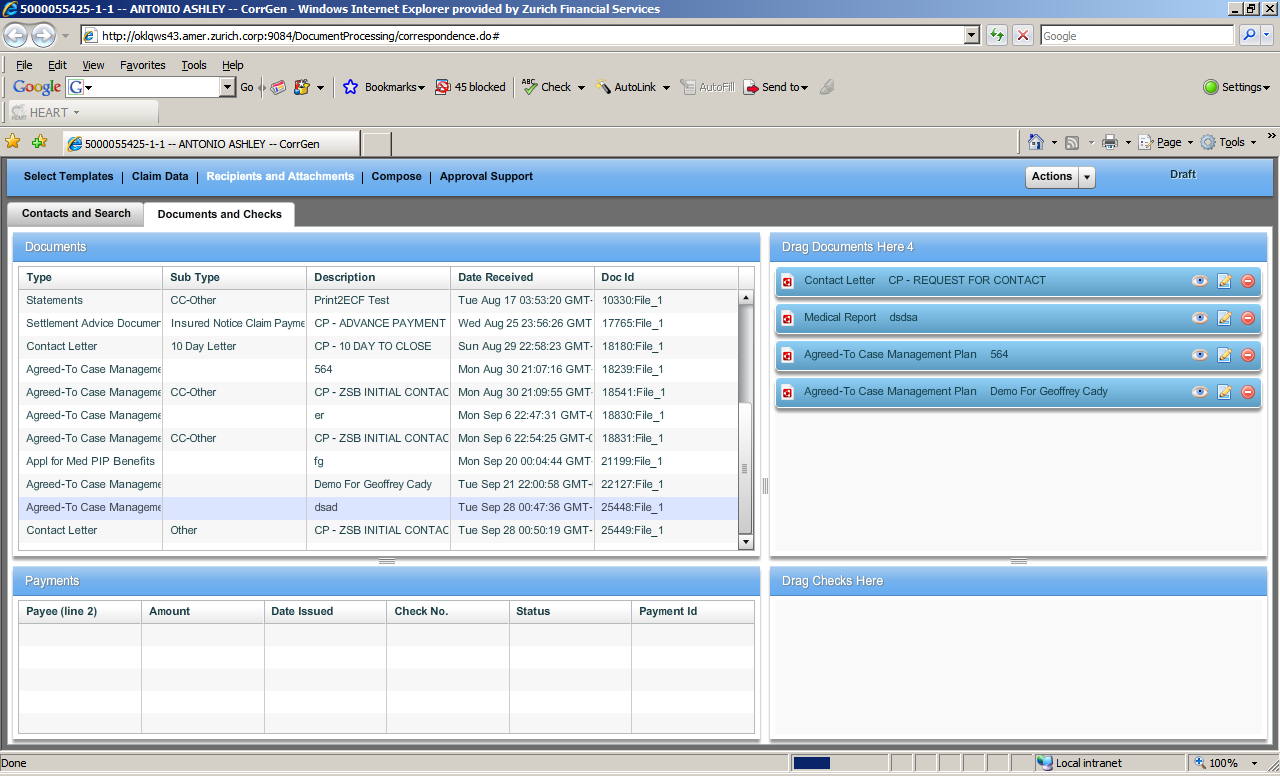This screenshot has width=1280, height=776.
Task: Open the Edit menu
Action: coord(58,65)
